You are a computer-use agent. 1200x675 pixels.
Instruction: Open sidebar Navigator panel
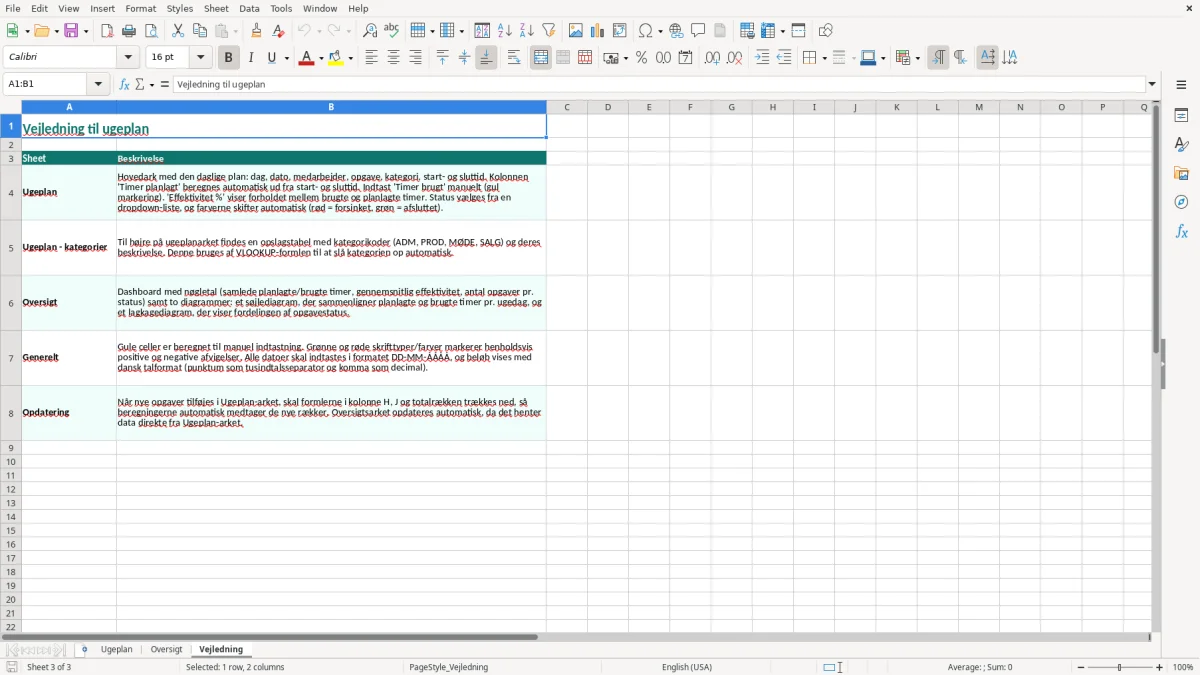pyautogui.click(x=1181, y=203)
